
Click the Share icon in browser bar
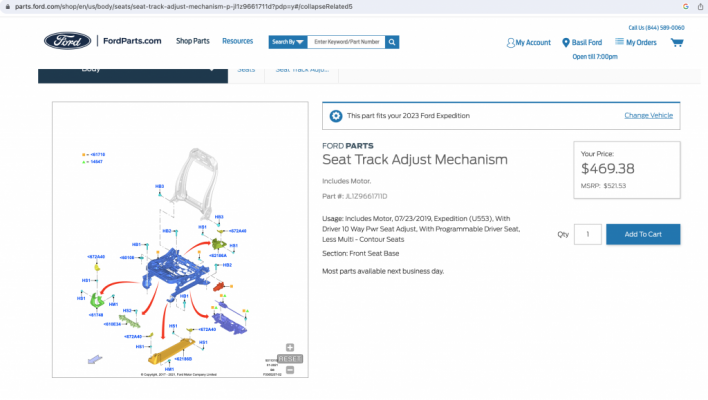700,6
